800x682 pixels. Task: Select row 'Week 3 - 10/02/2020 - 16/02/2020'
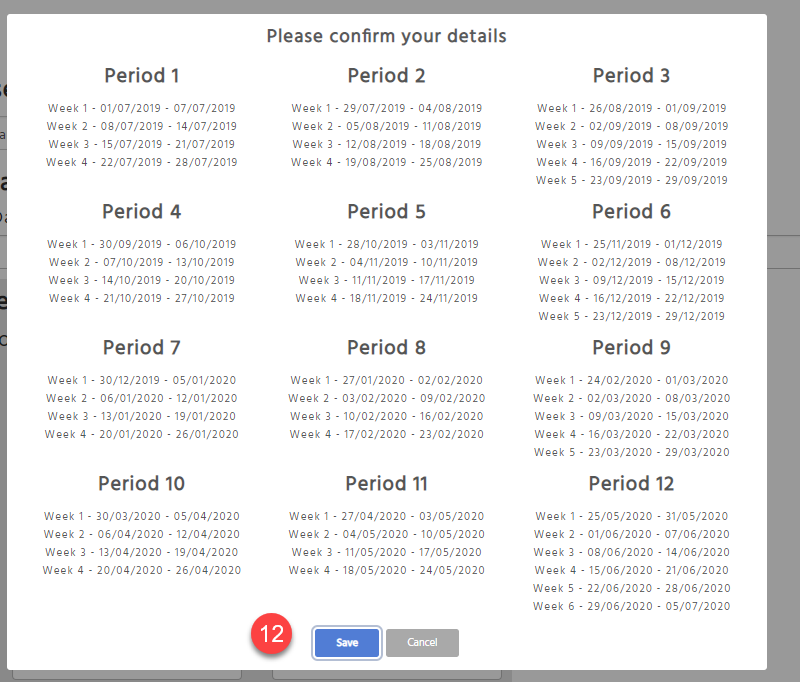pyautogui.click(x=386, y=416)
